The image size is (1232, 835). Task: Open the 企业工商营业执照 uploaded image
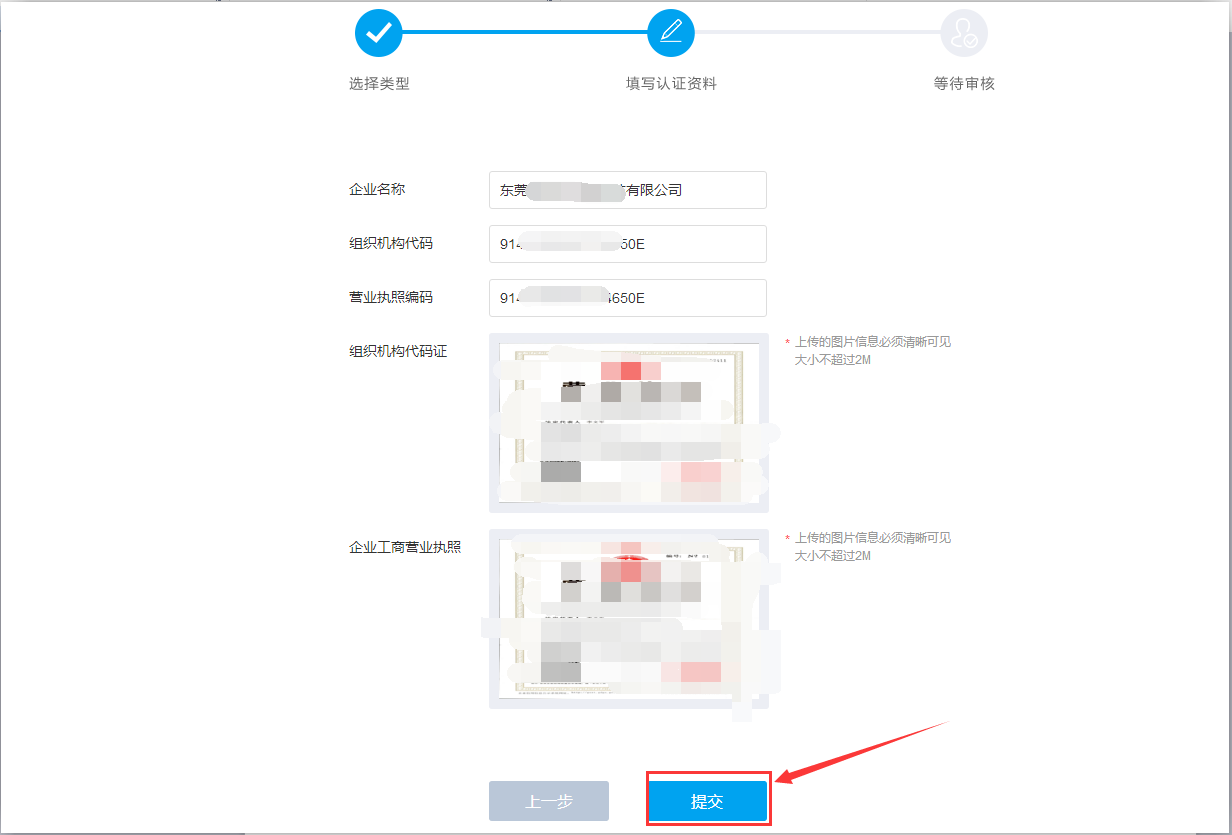628,619
